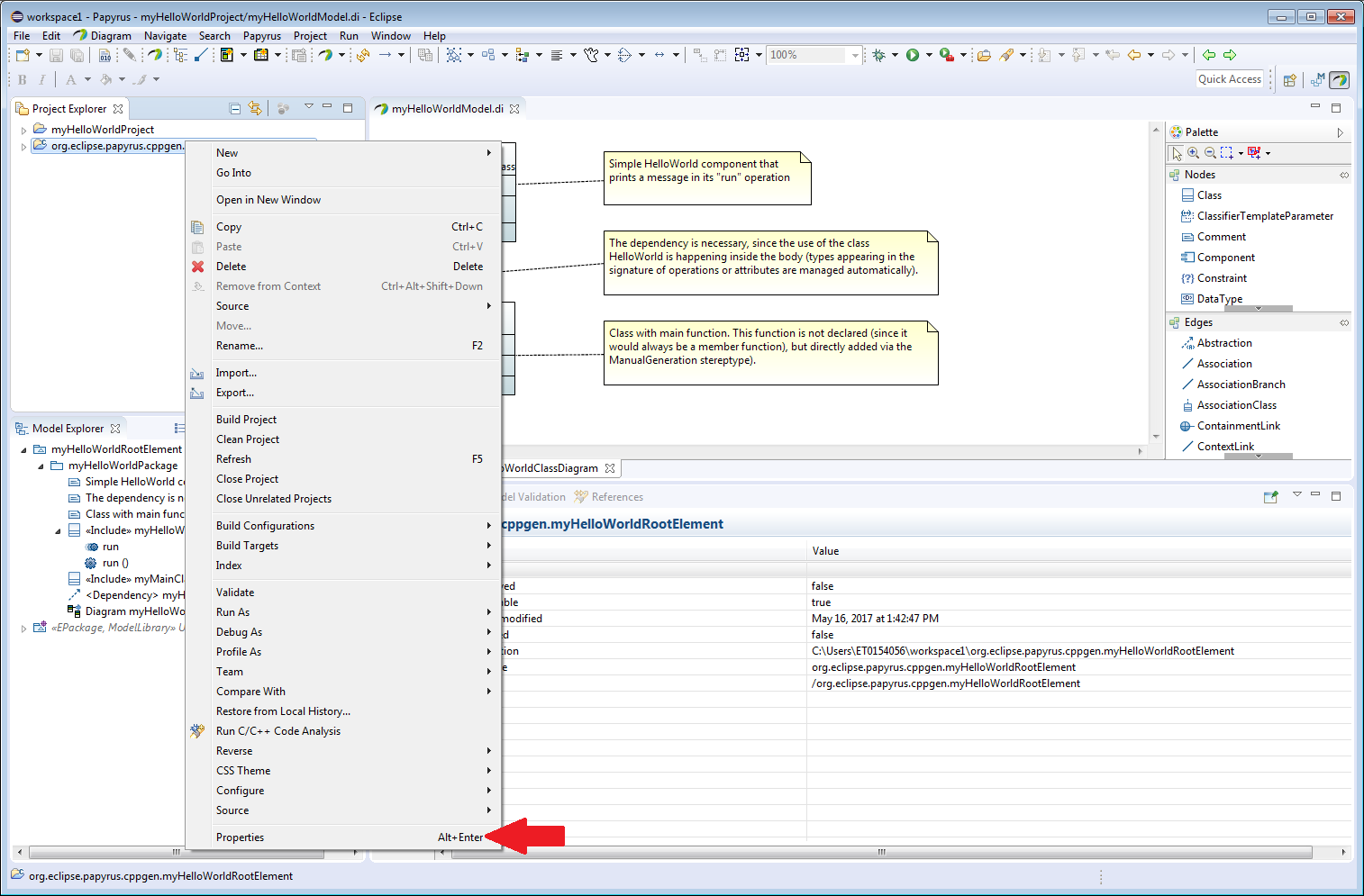
Task: Open the Run As submenu
Action: point(343,612)
